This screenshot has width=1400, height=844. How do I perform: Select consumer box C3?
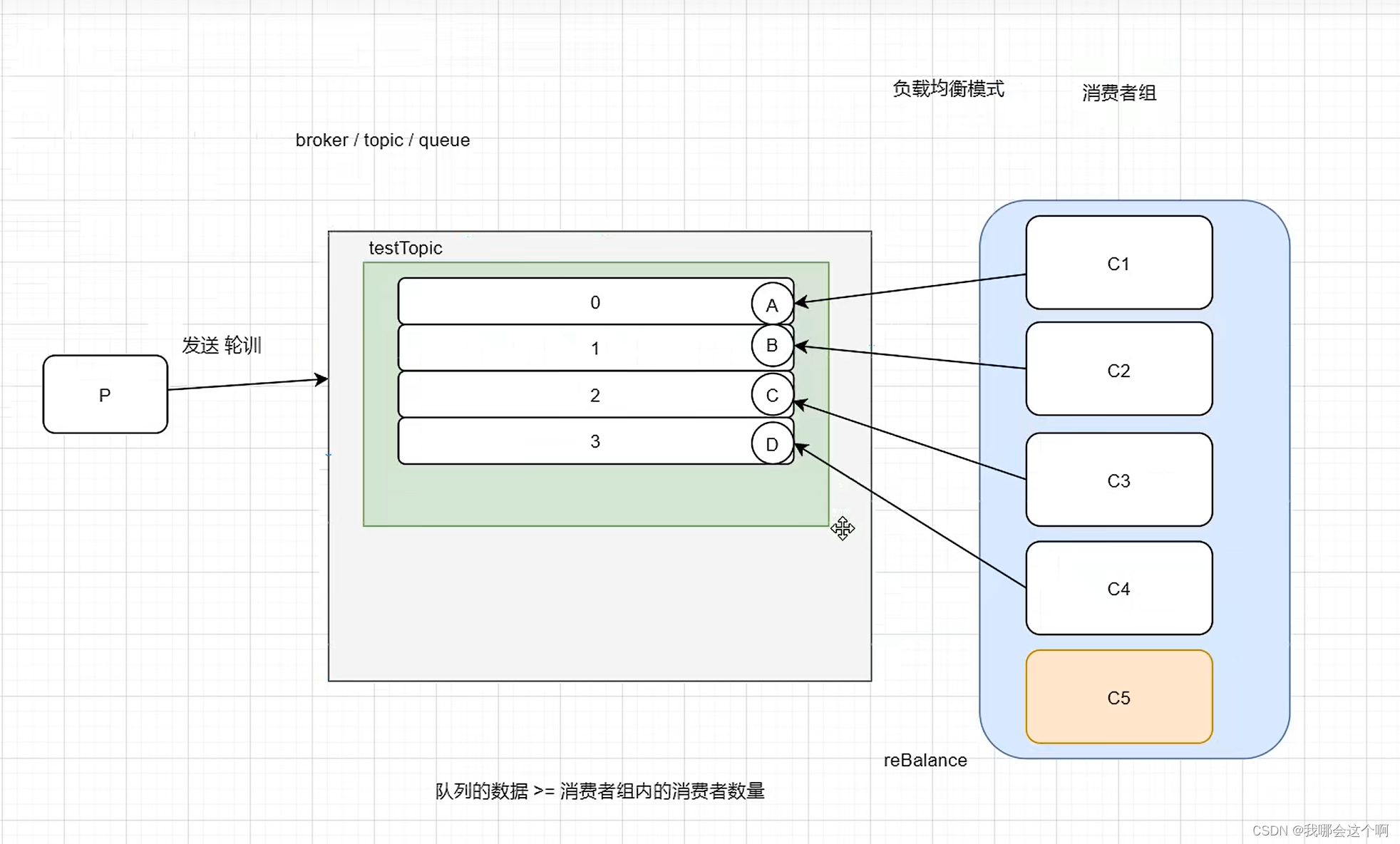pyautogui.click(x=1119, y=479)
